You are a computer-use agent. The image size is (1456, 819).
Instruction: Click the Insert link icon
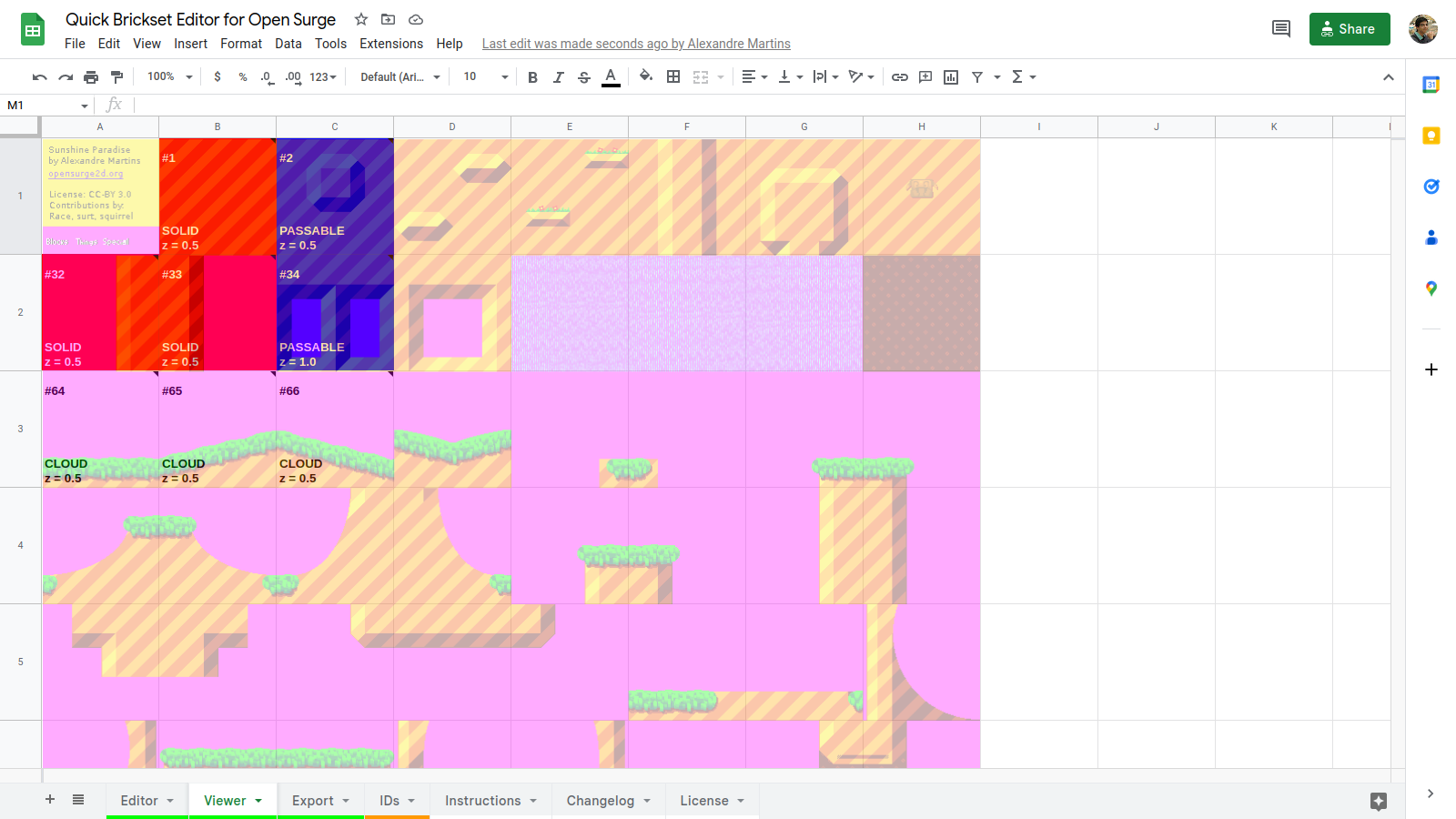pos(900,77)
